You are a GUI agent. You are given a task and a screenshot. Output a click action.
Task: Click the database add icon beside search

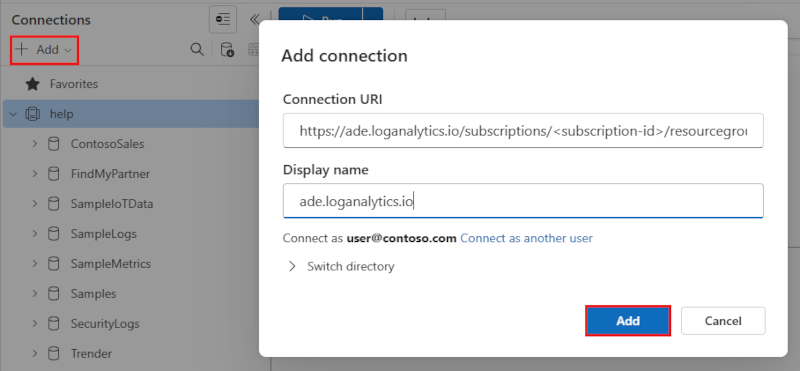(227, 50)
